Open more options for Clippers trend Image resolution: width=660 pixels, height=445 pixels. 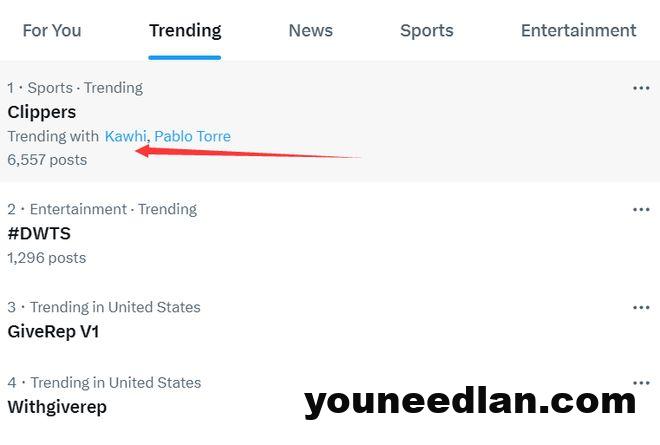click(641, 88)
